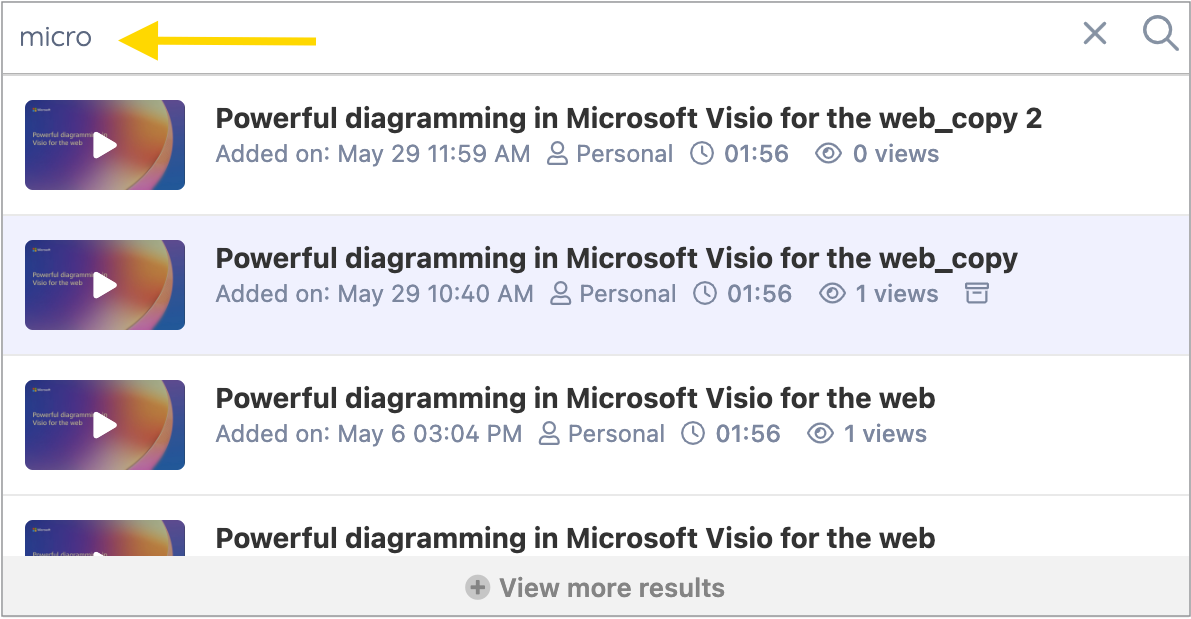Play the web_copy 2 video thumbnail
The height and width of the screenshot is (619, 1191).
(104, 145)
